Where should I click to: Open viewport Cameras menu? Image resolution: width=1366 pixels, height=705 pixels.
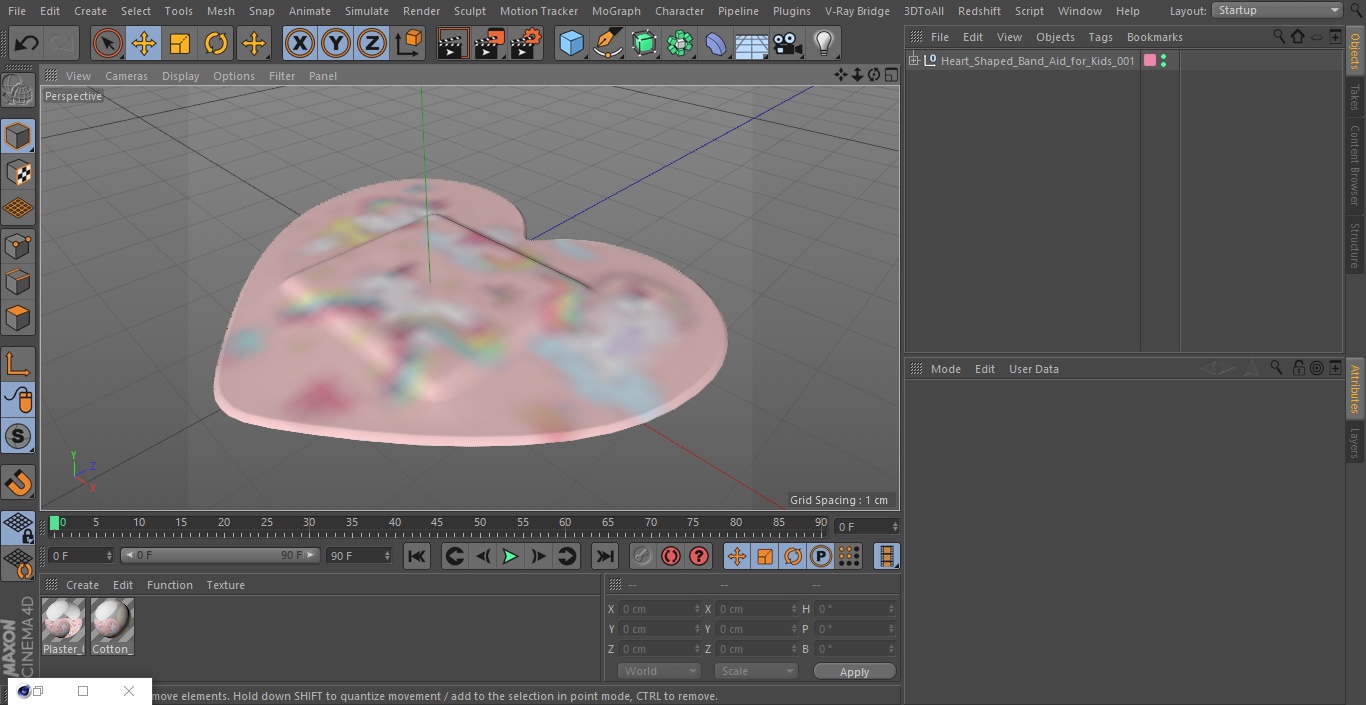(x=126, y=76)
